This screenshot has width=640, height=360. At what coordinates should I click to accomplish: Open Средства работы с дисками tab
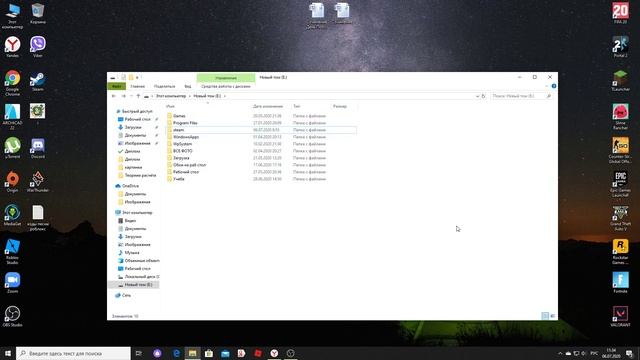pyautogui.click(x=226, y=86)
